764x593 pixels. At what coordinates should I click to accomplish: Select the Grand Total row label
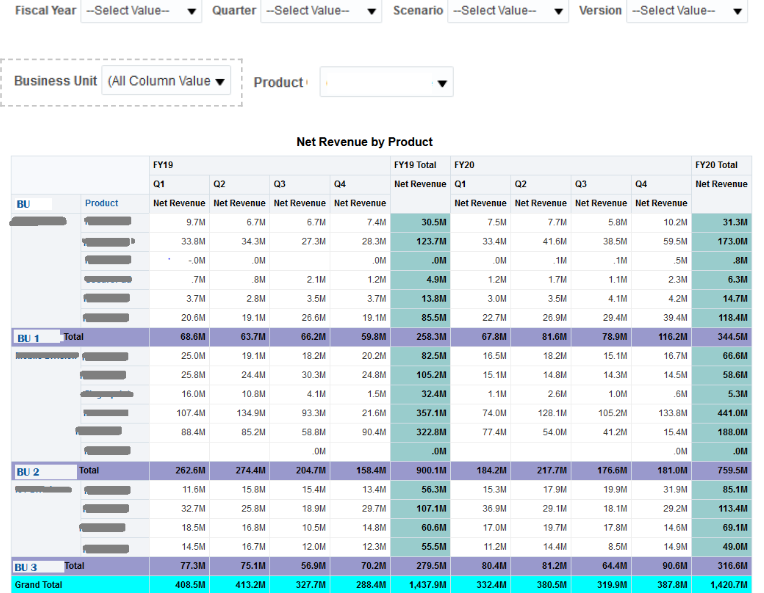point(39,584)
